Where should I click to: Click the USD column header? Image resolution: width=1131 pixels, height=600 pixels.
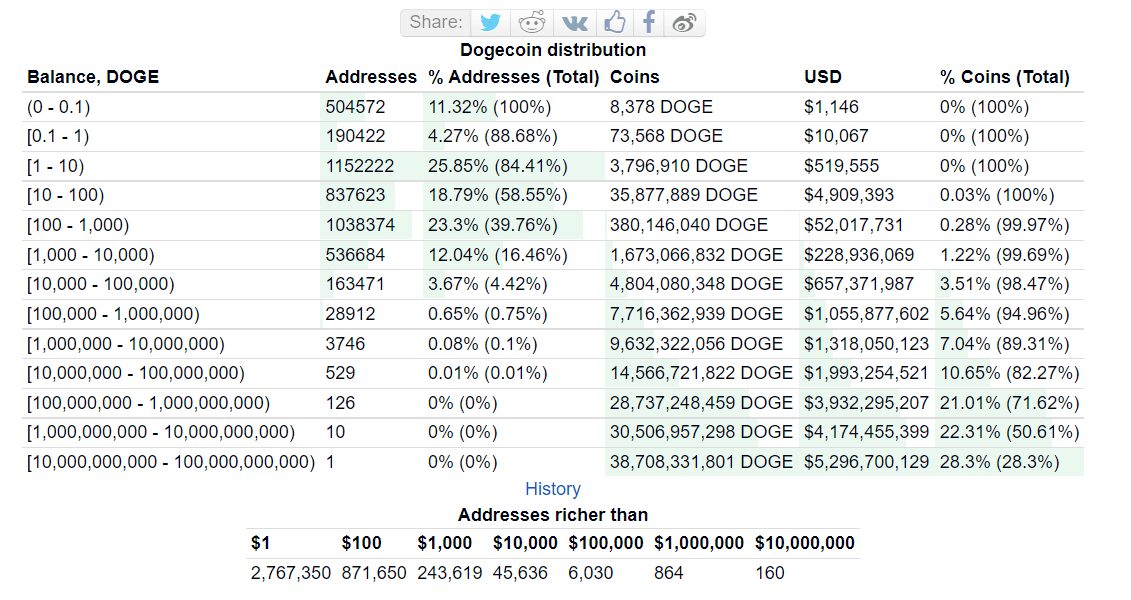(824, 76)
